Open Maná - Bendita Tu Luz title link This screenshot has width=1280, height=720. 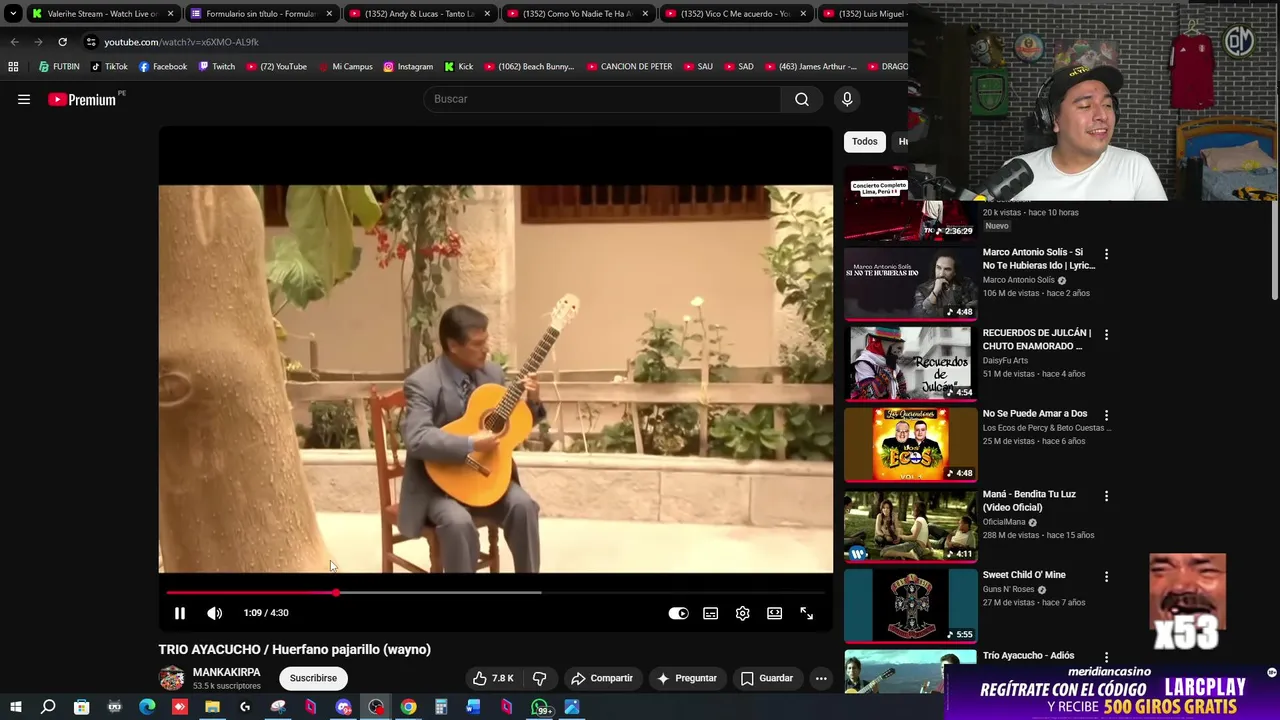(x=1029, y=500)
